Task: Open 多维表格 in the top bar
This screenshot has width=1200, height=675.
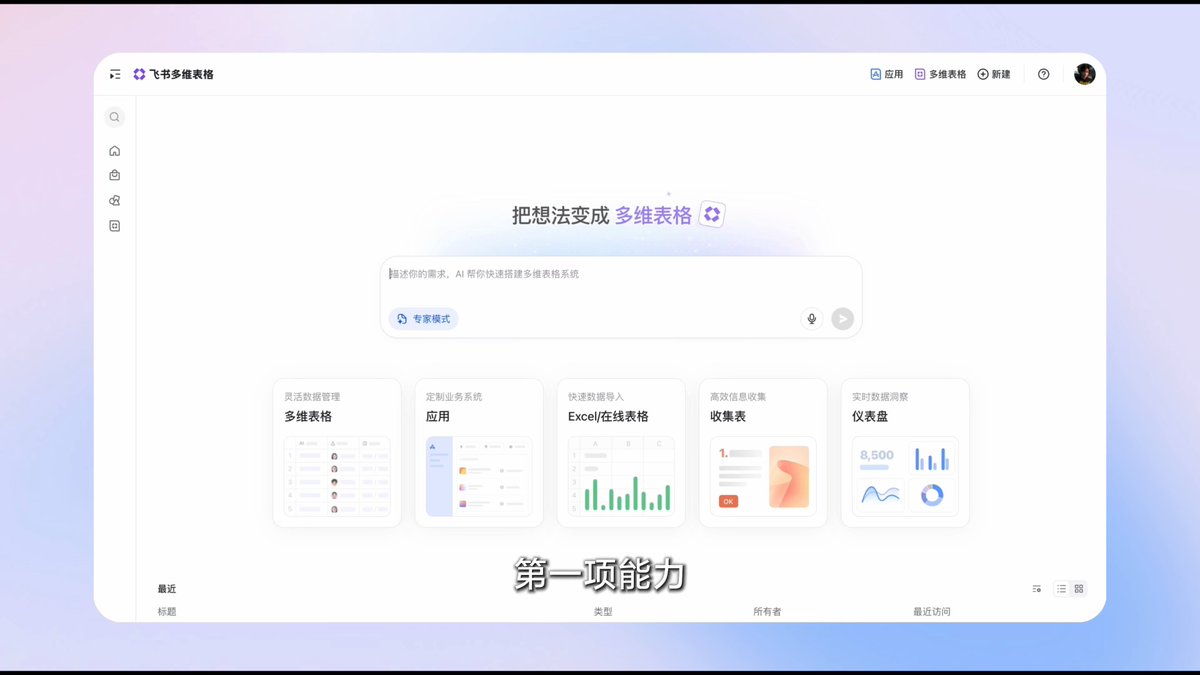Action: point(940,74)
